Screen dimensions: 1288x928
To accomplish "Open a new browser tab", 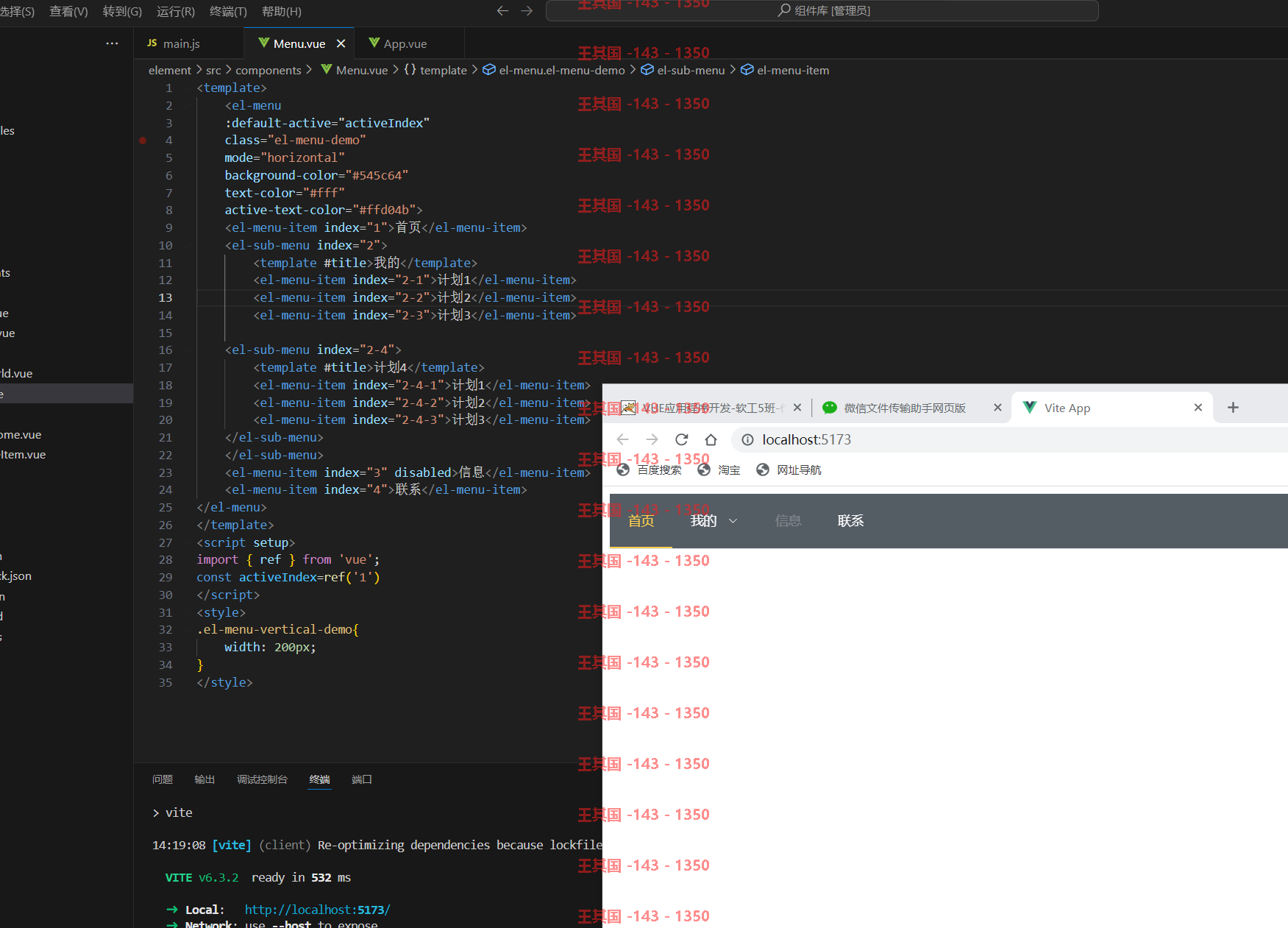I will (1234, 407).
